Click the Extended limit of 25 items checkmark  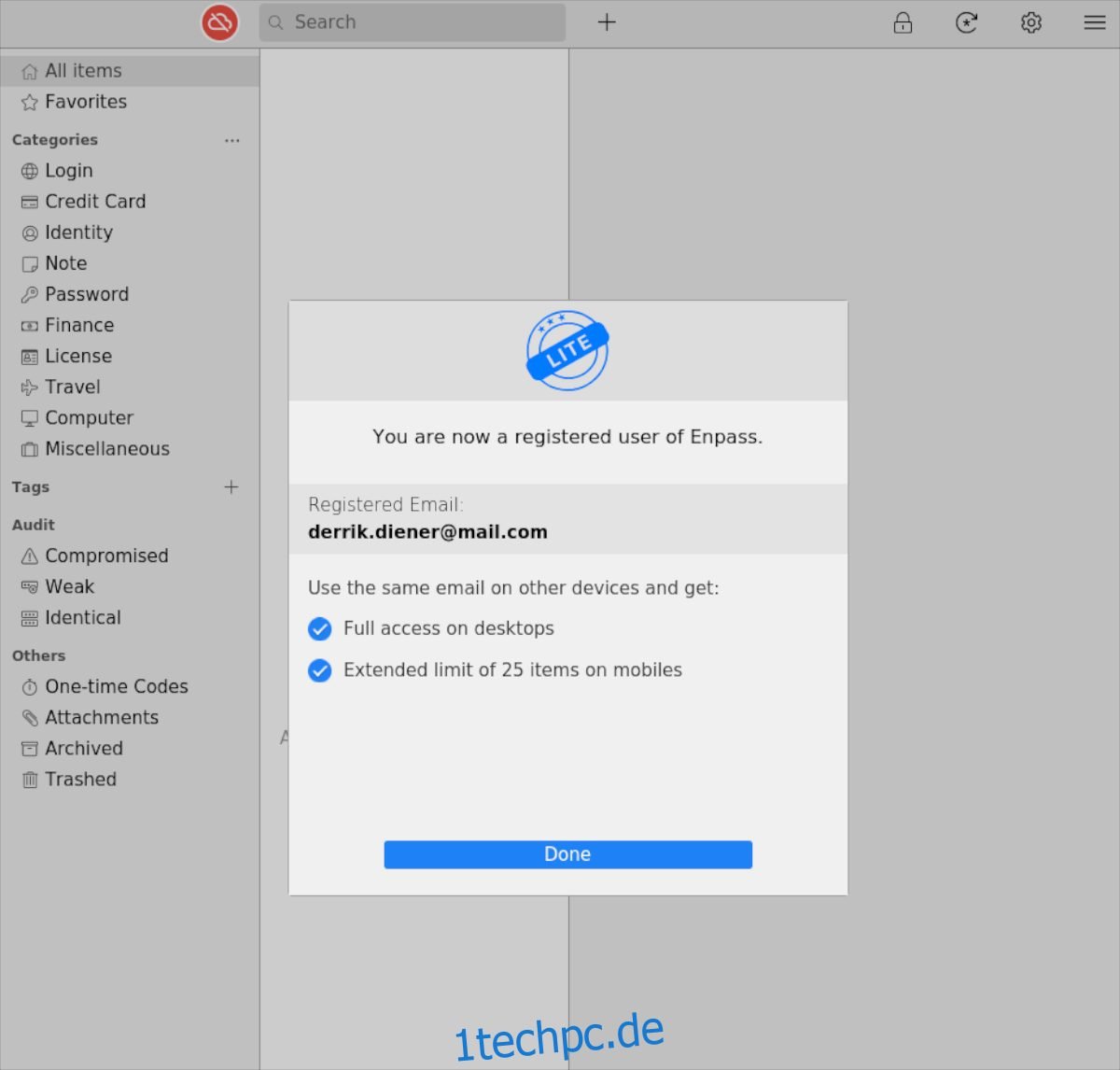pyautogui.click(x=320, y=670)
